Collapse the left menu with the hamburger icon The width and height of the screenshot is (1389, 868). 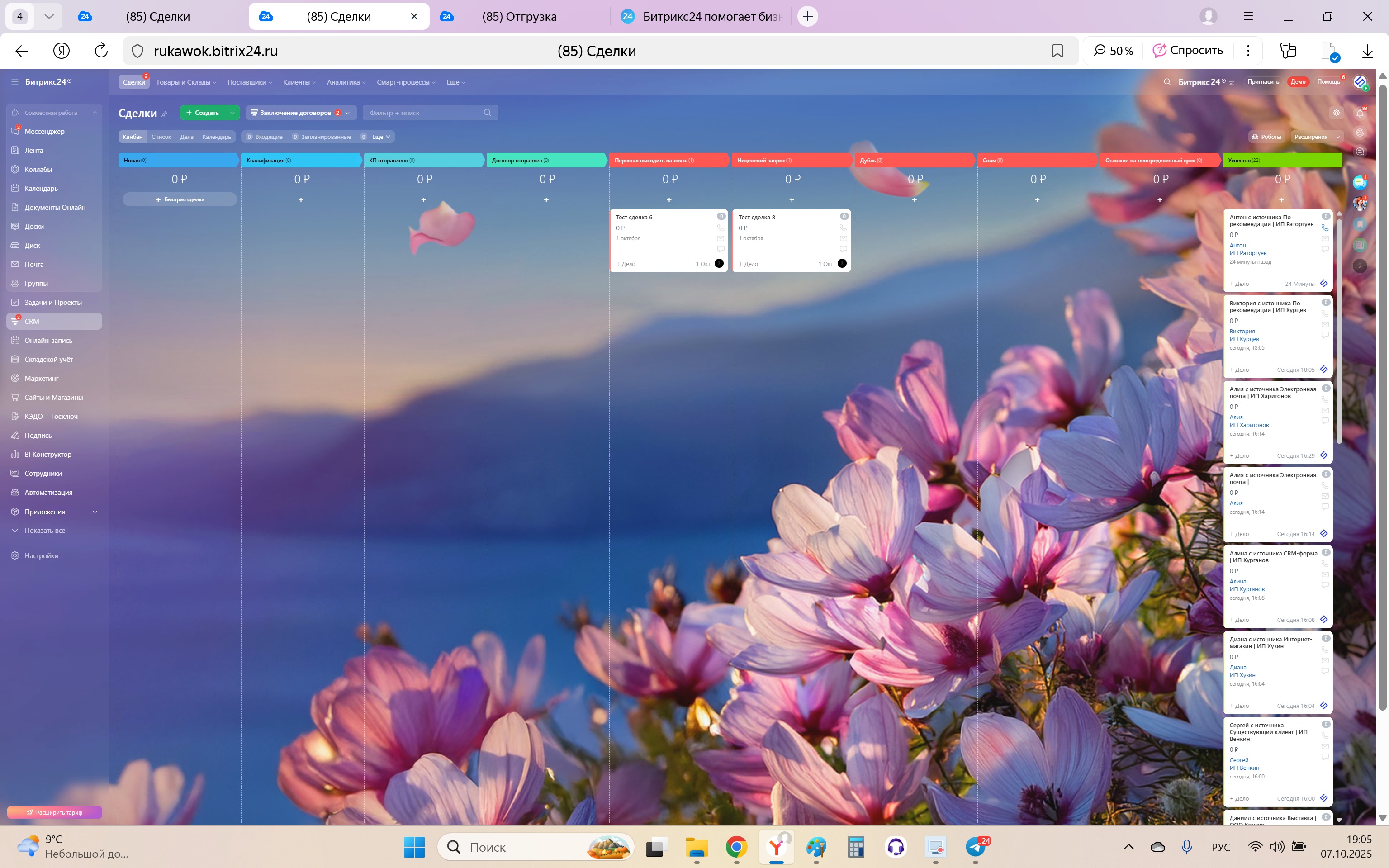[x=14, y=82]
